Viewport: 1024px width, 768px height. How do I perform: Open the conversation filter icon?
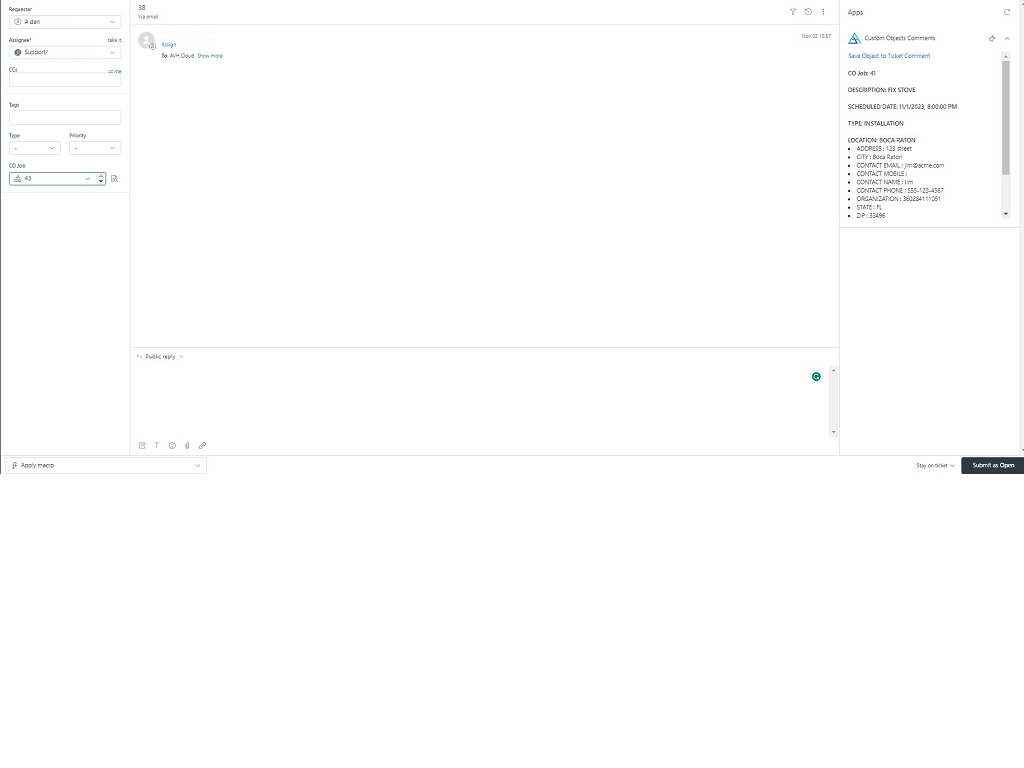(793, 12)
